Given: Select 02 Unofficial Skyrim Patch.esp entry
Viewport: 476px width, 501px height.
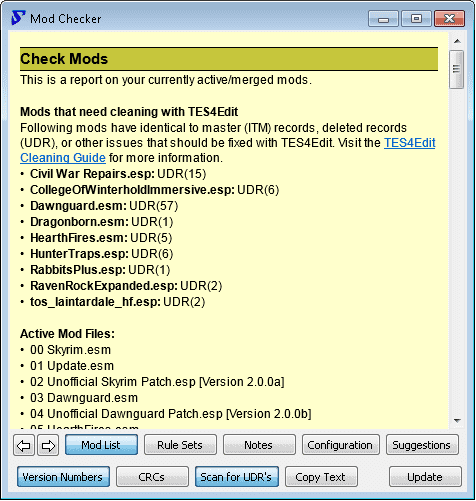Looking at the screenshot, I should 157,382.
